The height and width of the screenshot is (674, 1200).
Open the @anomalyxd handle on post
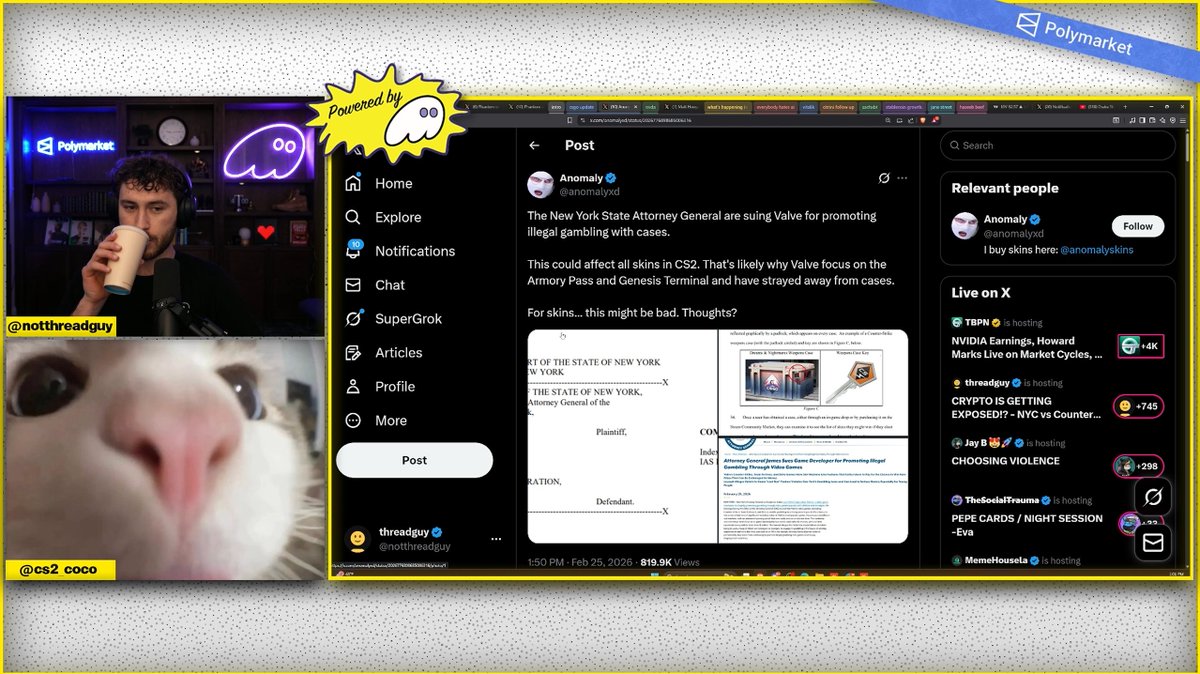click(x=589, y=191)
